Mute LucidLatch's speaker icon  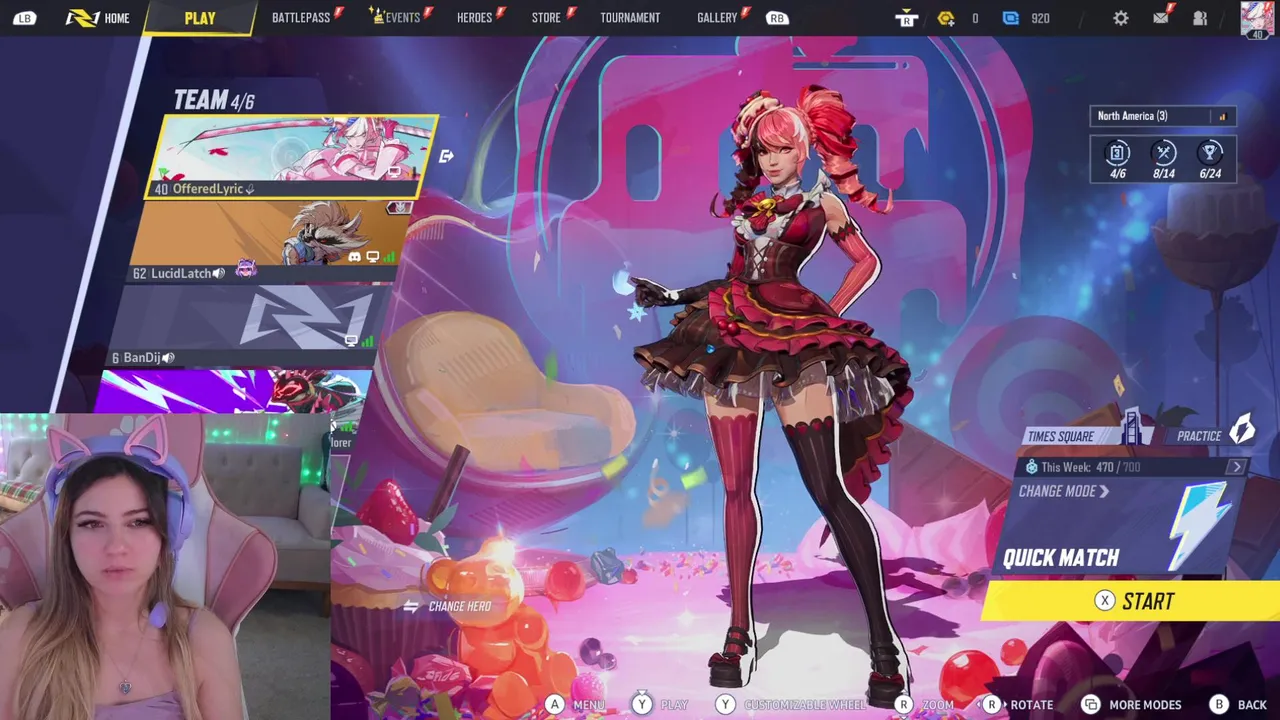click(219, 273)
